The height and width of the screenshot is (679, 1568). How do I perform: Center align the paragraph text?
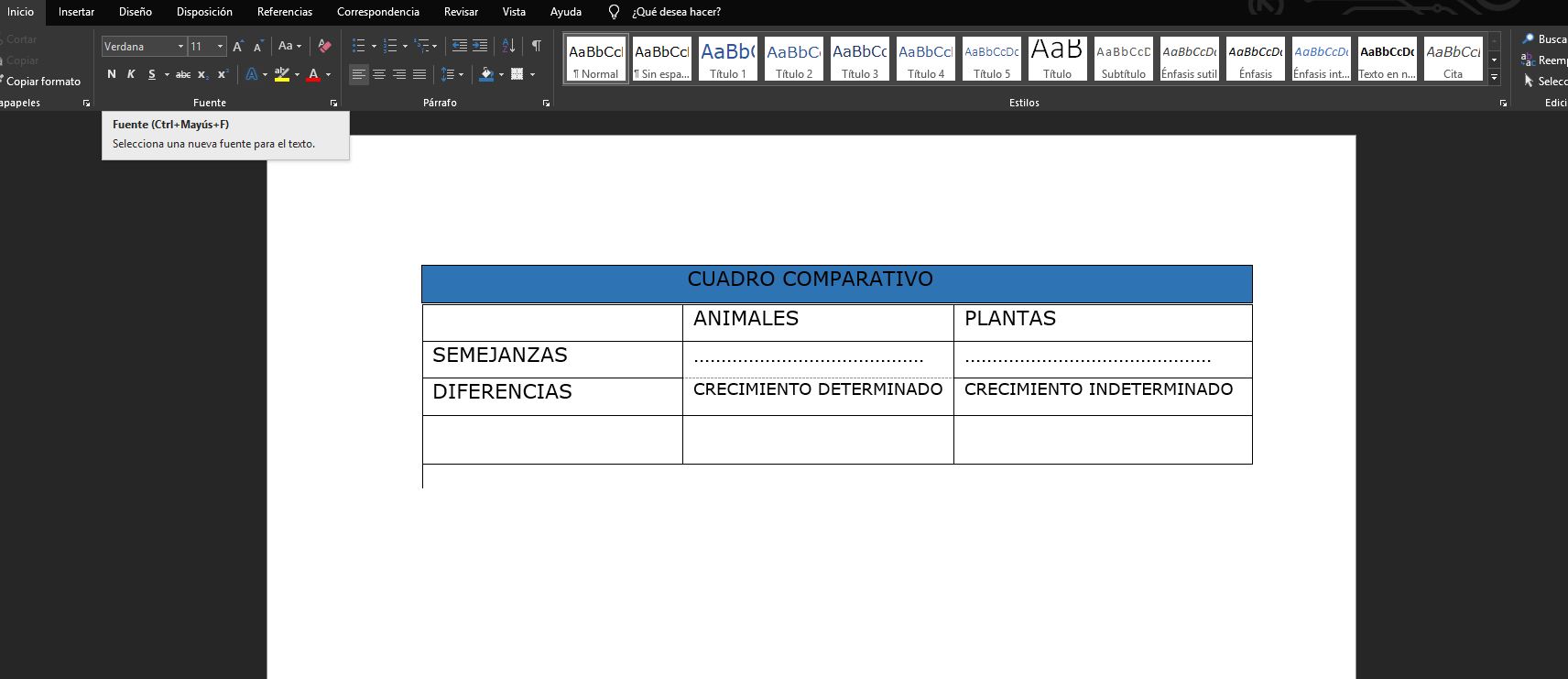point(379,74)
